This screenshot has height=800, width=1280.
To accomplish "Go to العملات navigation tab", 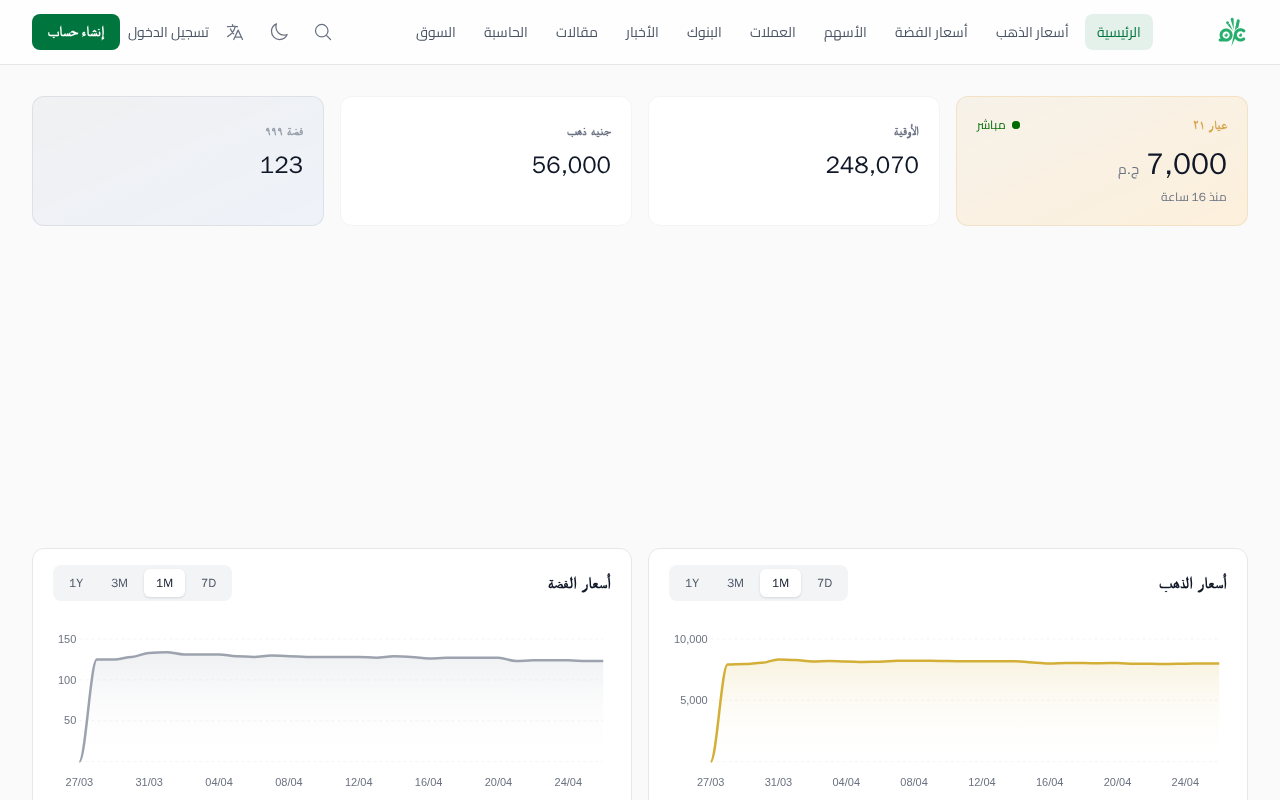I will (x=773, y=32).
